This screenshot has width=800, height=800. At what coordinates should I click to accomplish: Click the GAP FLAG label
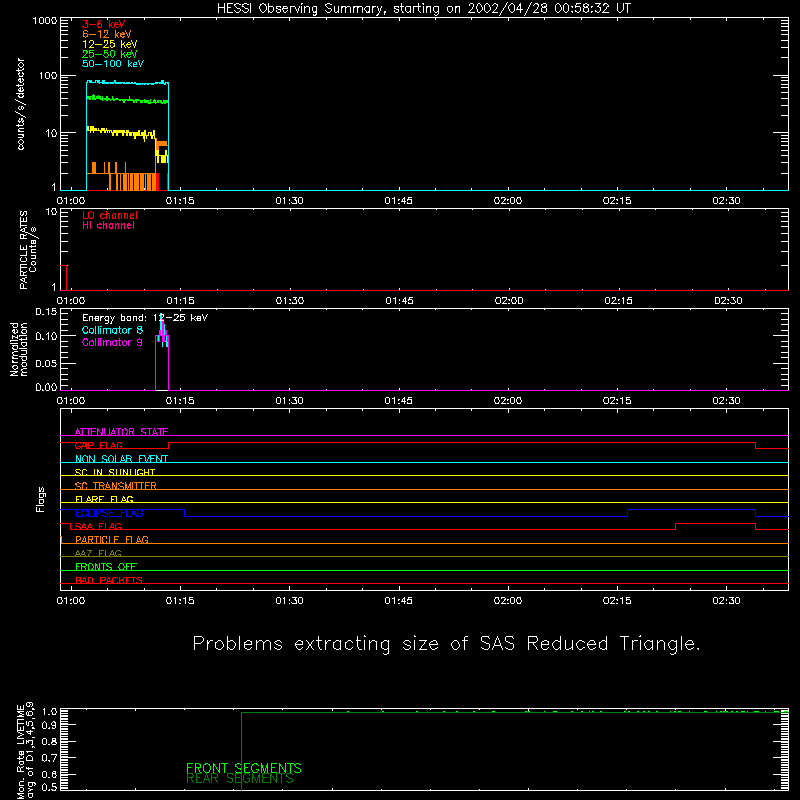[x=98, y=445]
